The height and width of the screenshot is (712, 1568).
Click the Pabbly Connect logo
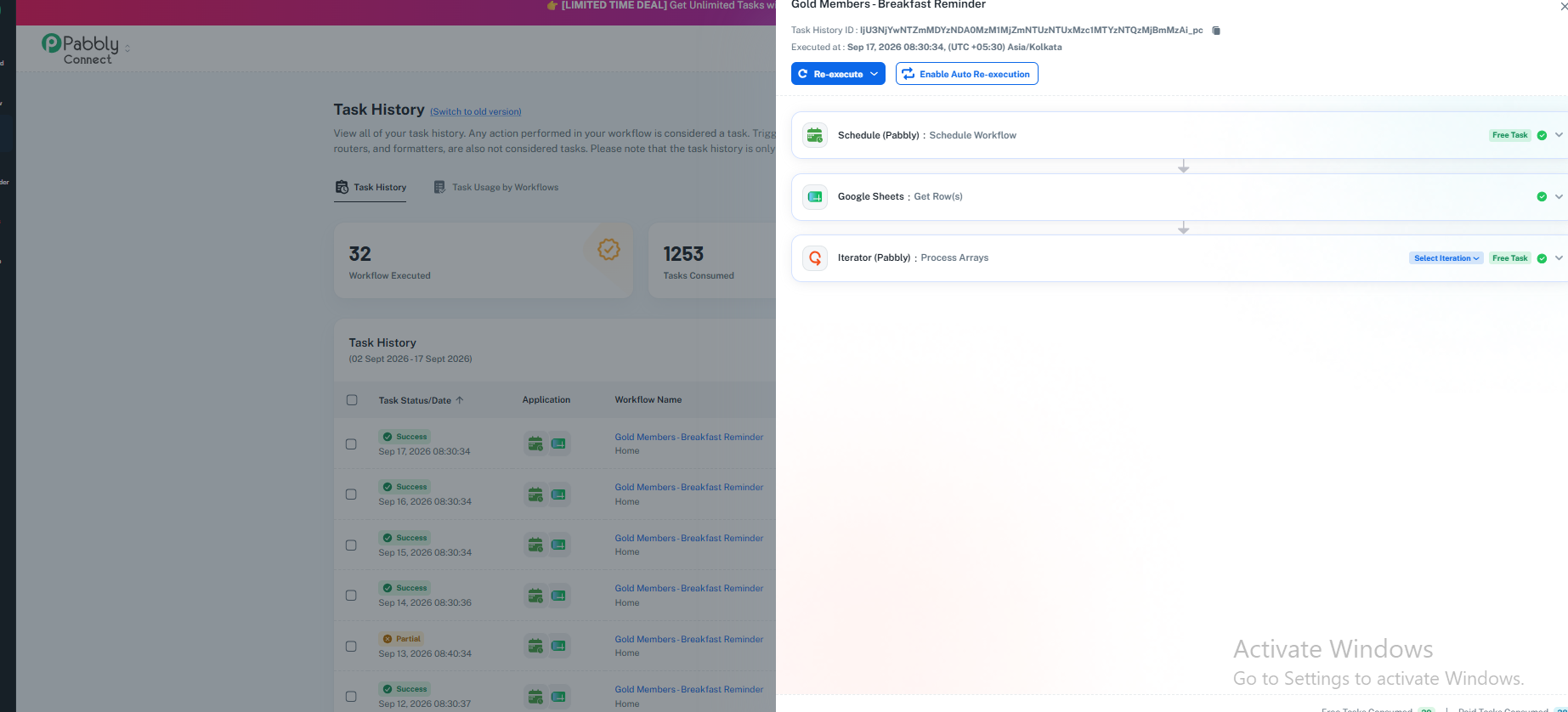[x=80, y=48]
